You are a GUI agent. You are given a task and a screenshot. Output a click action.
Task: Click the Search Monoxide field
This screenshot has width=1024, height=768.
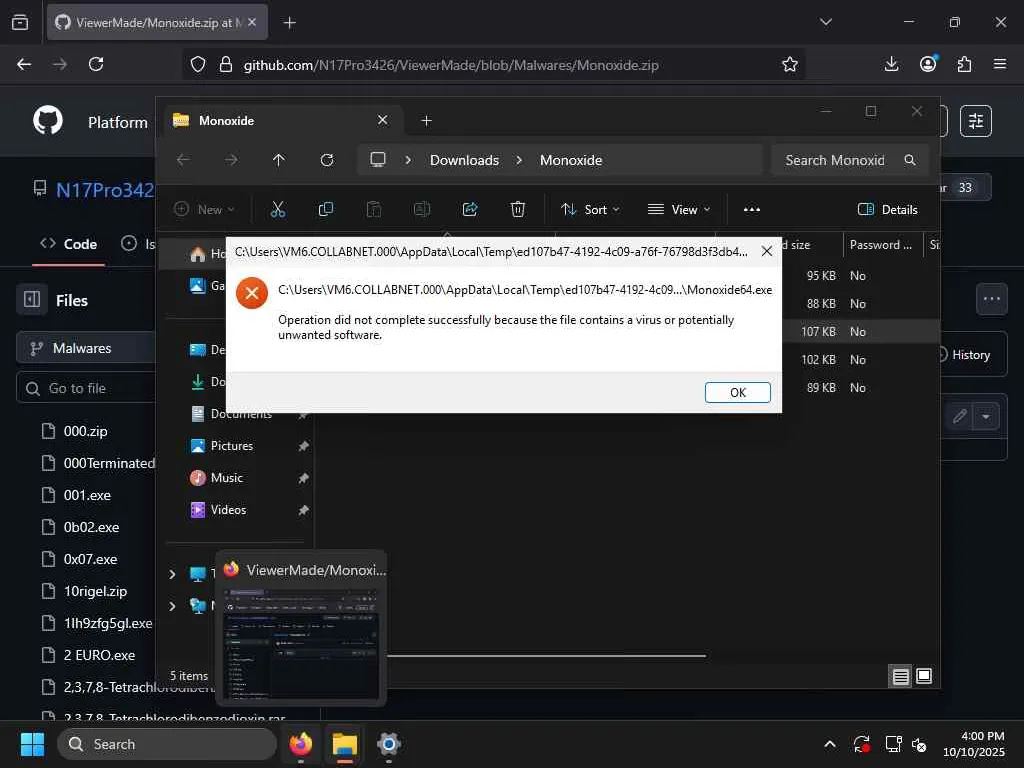click(849, 160)
